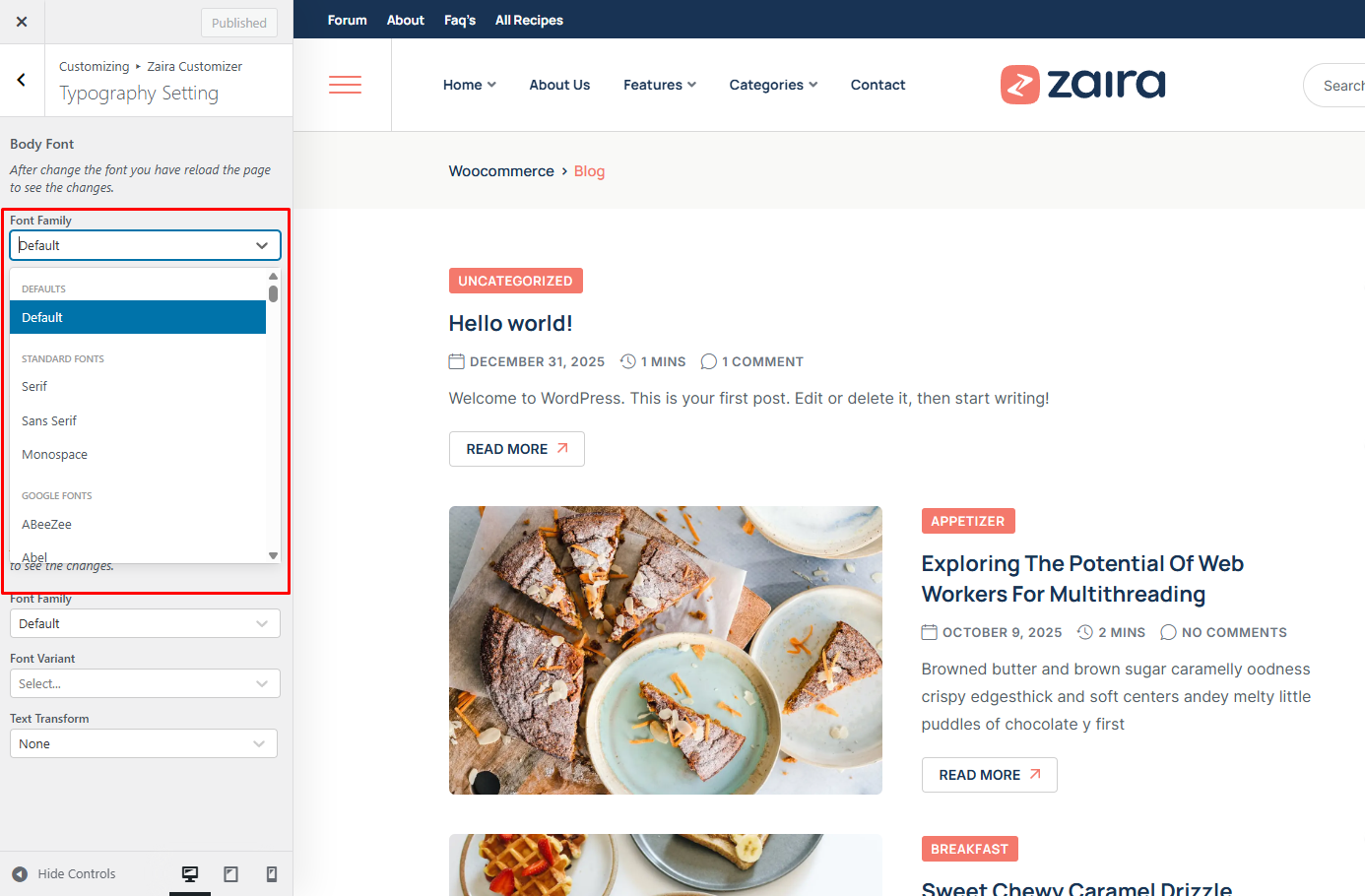Screen dimensions: 1365x896
Task: Click the font list scrollbar down arrow
Action: 273,556
